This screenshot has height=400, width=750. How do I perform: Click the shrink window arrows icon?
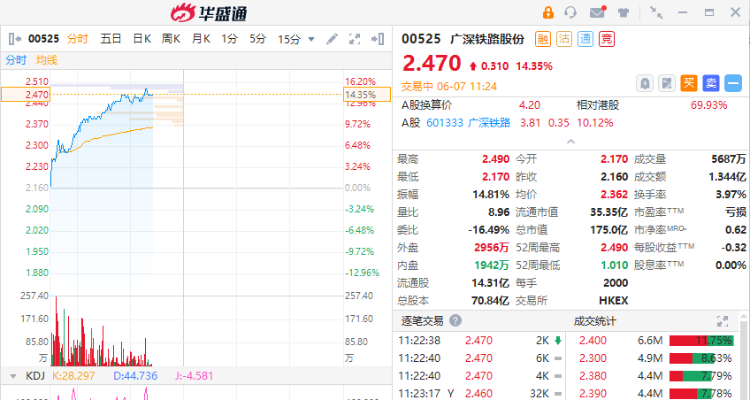click(656, 12)
